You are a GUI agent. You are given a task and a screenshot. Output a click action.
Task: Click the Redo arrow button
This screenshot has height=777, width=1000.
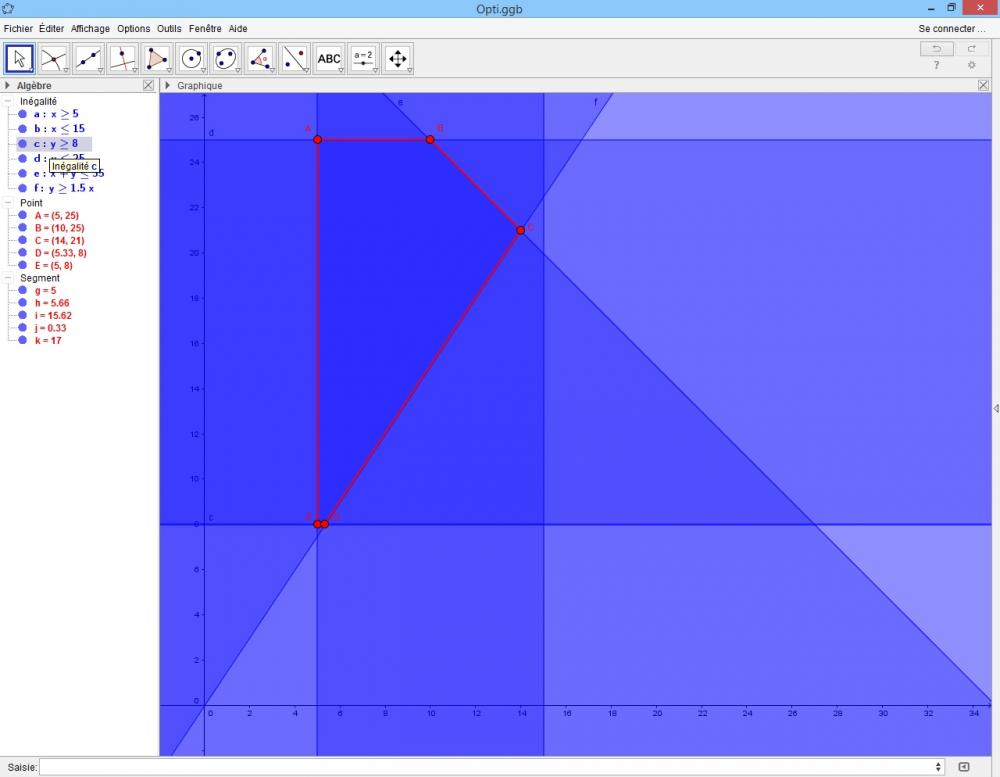971,49
